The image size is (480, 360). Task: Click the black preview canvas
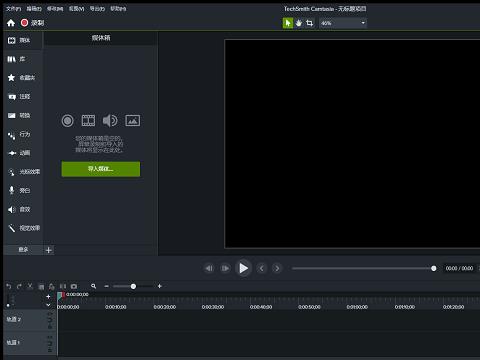(x=352, y=144)
